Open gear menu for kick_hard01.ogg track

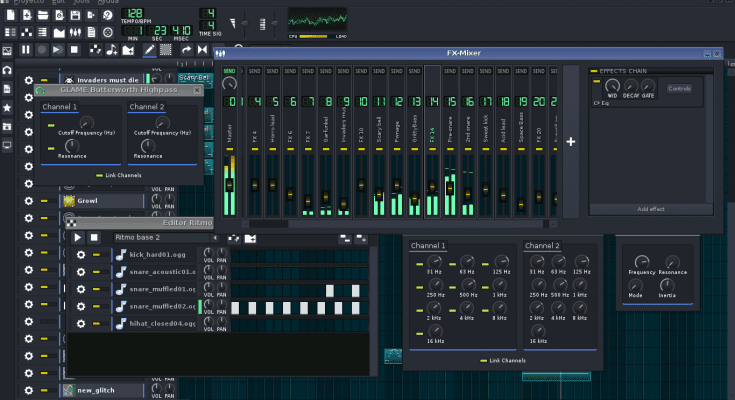tap(81, 255)
